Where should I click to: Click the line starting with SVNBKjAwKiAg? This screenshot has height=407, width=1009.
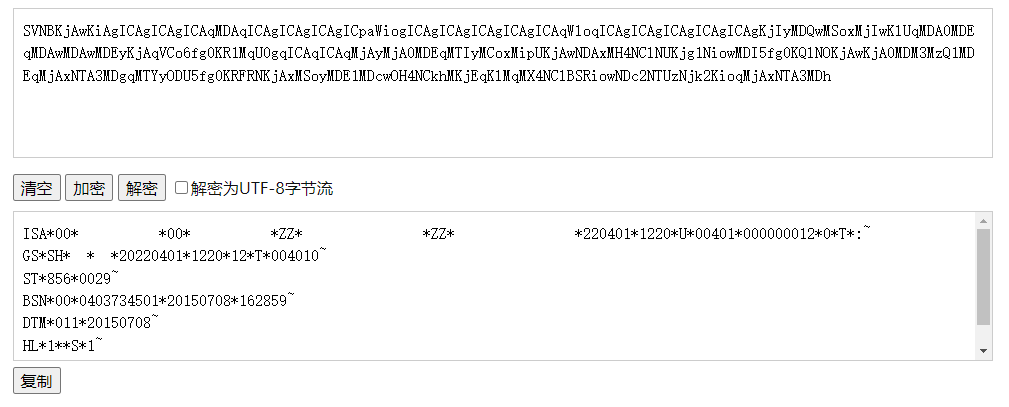click(x=499, y=31)
